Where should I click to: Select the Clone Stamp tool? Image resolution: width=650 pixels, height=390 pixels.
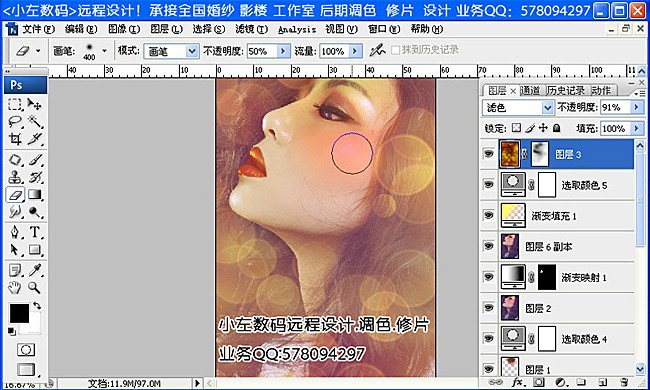[x=15, y=177]
